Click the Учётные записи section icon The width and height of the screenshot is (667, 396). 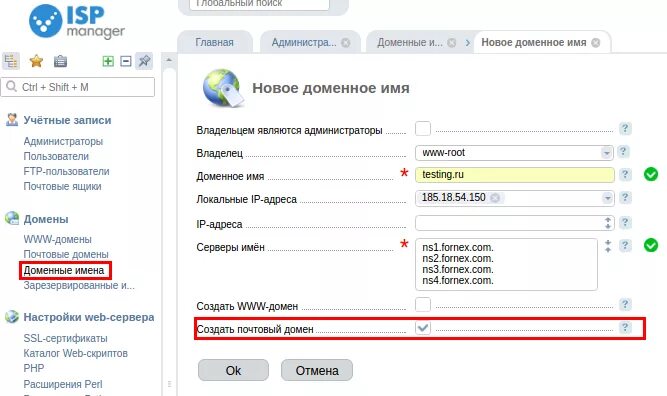coord(12,120)
